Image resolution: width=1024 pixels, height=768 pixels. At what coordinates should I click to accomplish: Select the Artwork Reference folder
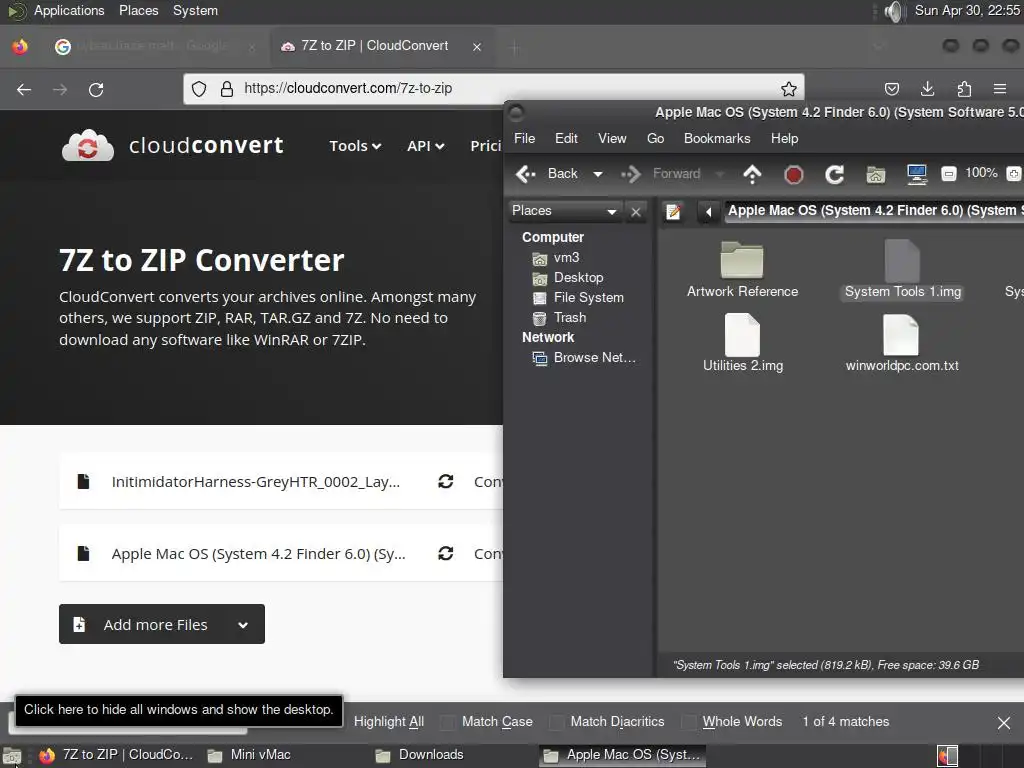[743, 270]
